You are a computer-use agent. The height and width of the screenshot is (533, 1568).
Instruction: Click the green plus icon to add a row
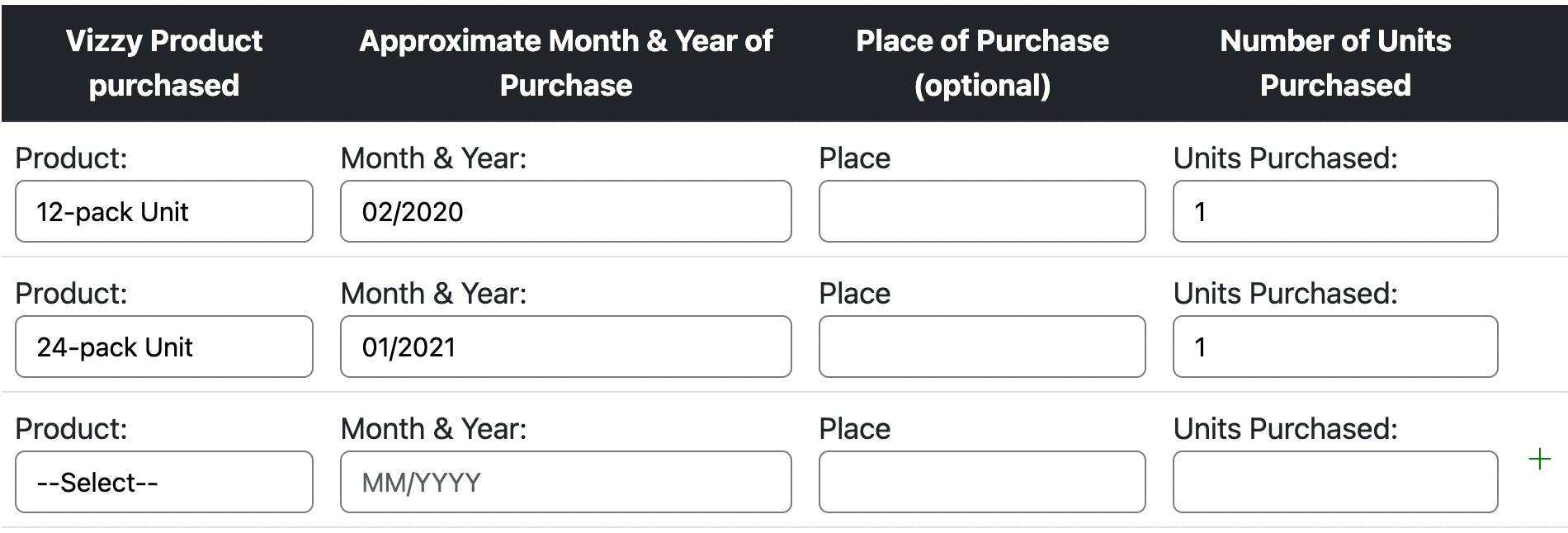(x=1539, y=459)
